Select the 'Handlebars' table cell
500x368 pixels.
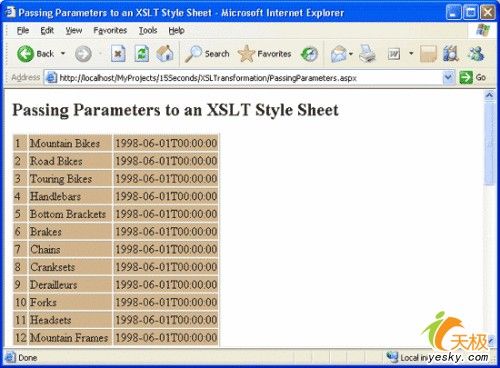click(x=70, y=196)
